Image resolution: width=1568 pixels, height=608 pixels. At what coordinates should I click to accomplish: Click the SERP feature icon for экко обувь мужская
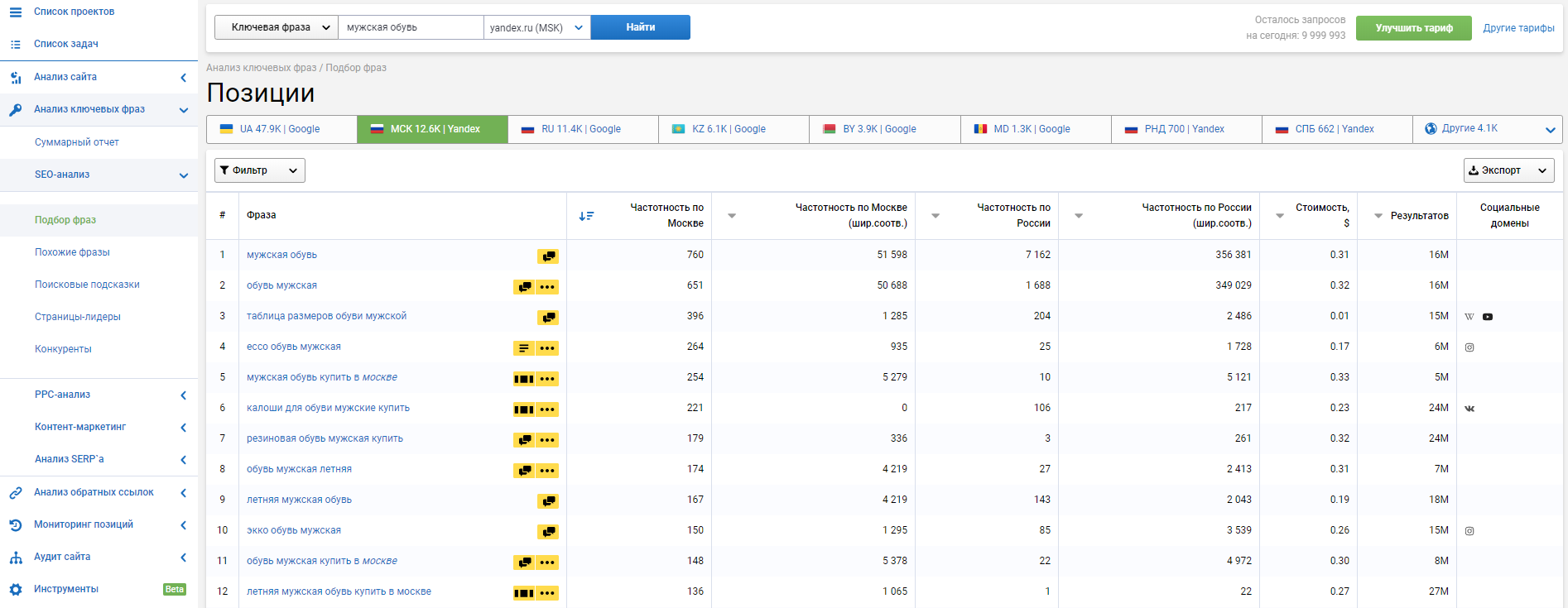pyautogui.click(x=548, y=532)
